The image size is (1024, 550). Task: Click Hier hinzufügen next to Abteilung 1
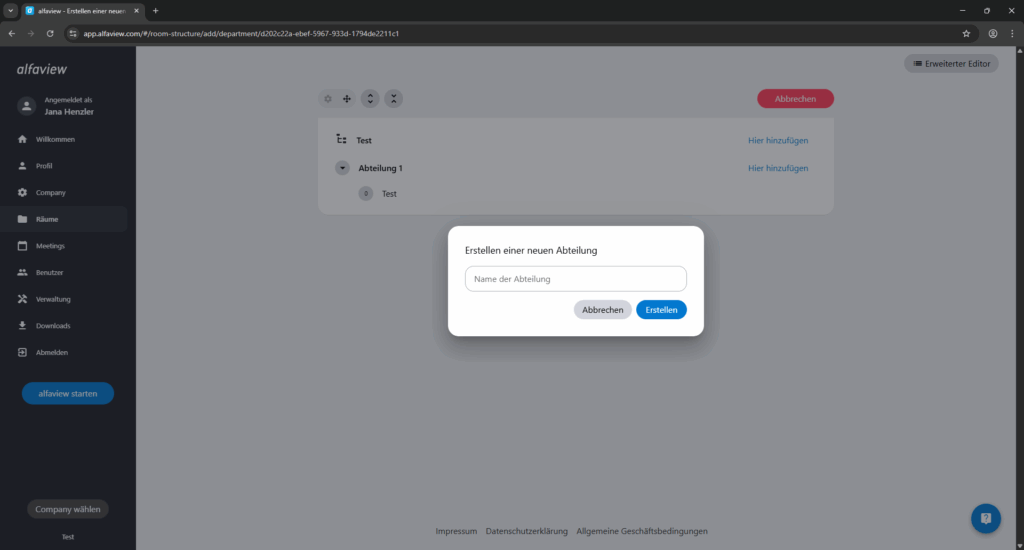click(777, 168)
